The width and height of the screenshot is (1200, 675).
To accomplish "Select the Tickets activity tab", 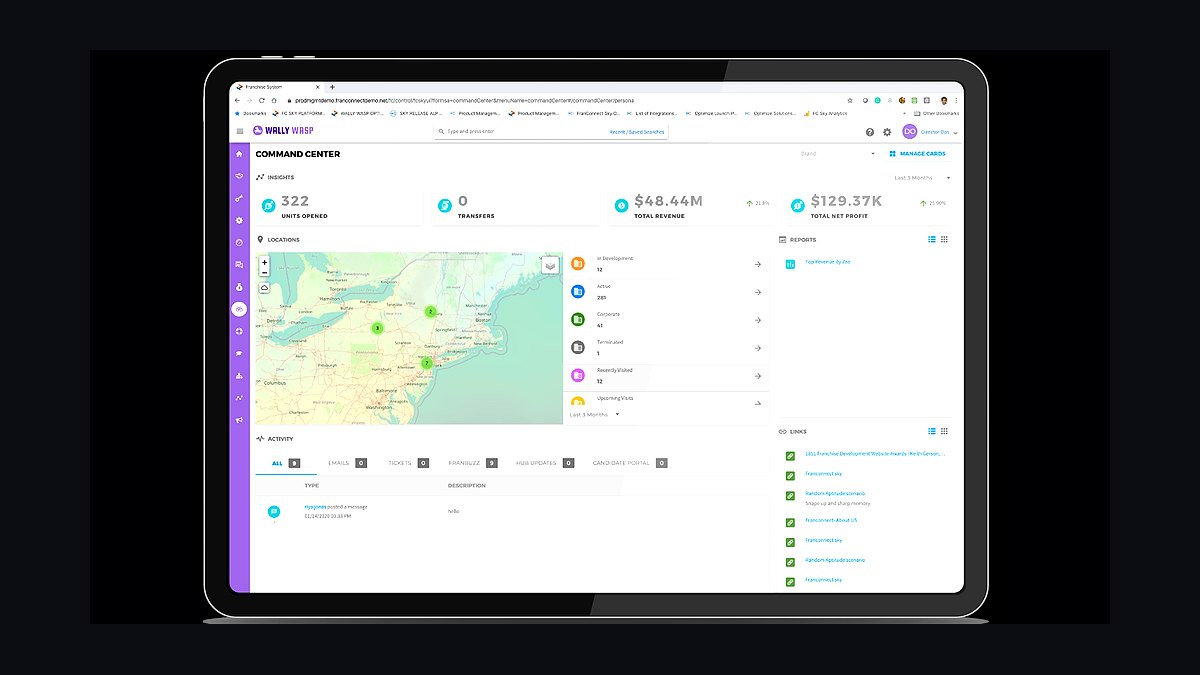I will coord(408,463).
